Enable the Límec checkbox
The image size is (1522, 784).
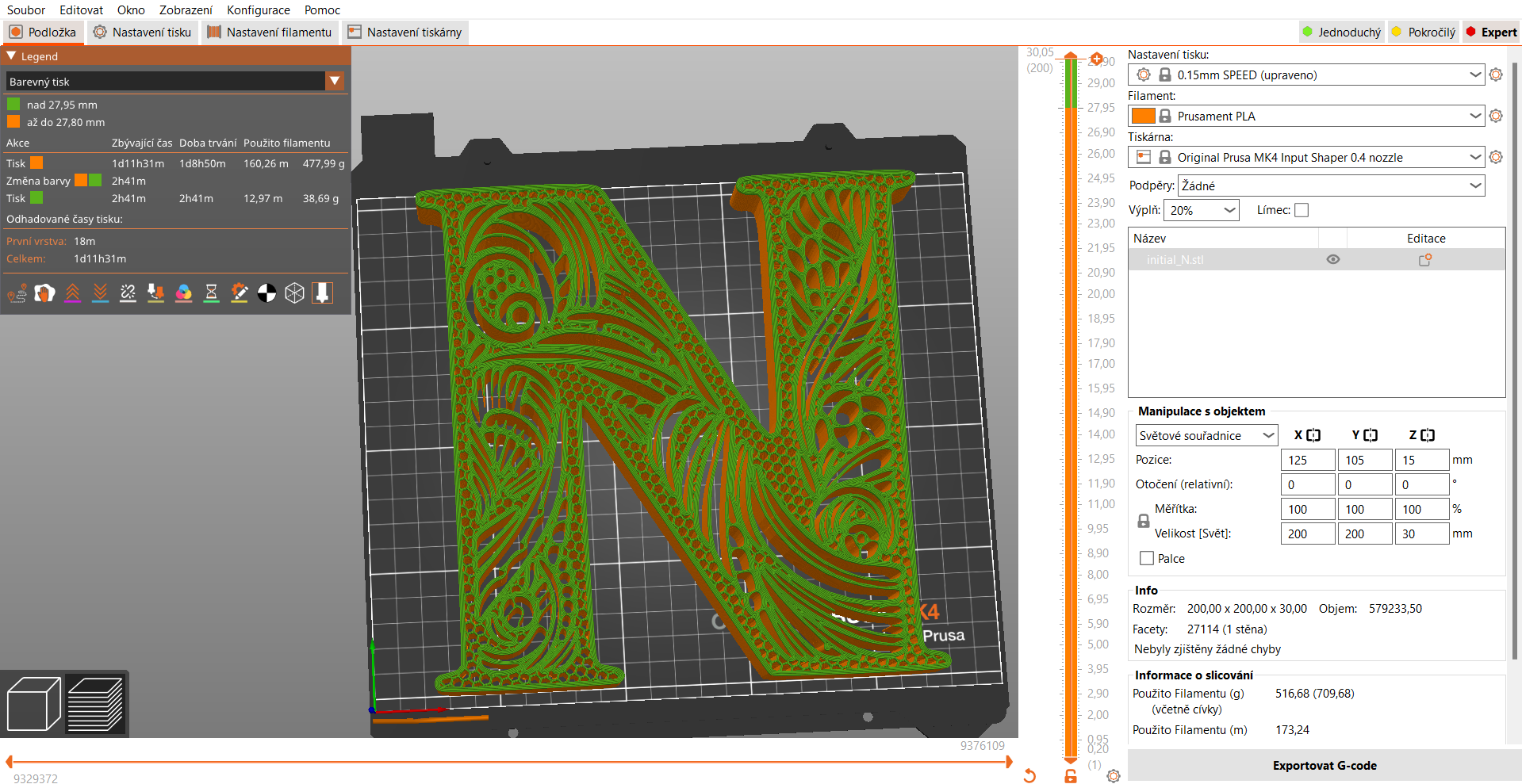click(1302, 210)
